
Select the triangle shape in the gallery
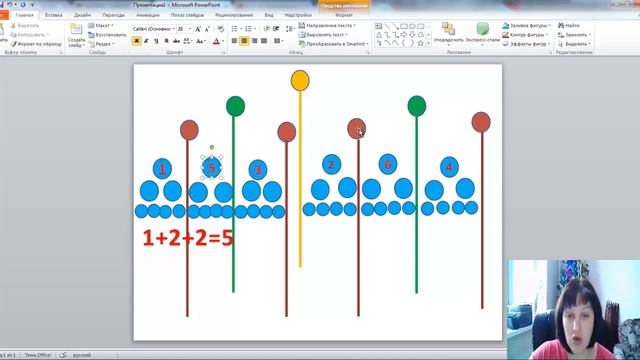pos(379,35)
